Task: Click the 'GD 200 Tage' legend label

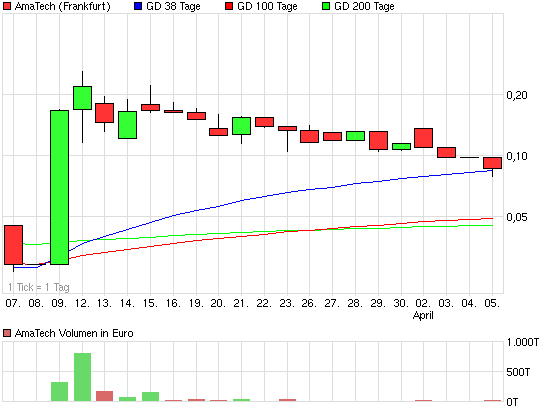Action: 364,6
